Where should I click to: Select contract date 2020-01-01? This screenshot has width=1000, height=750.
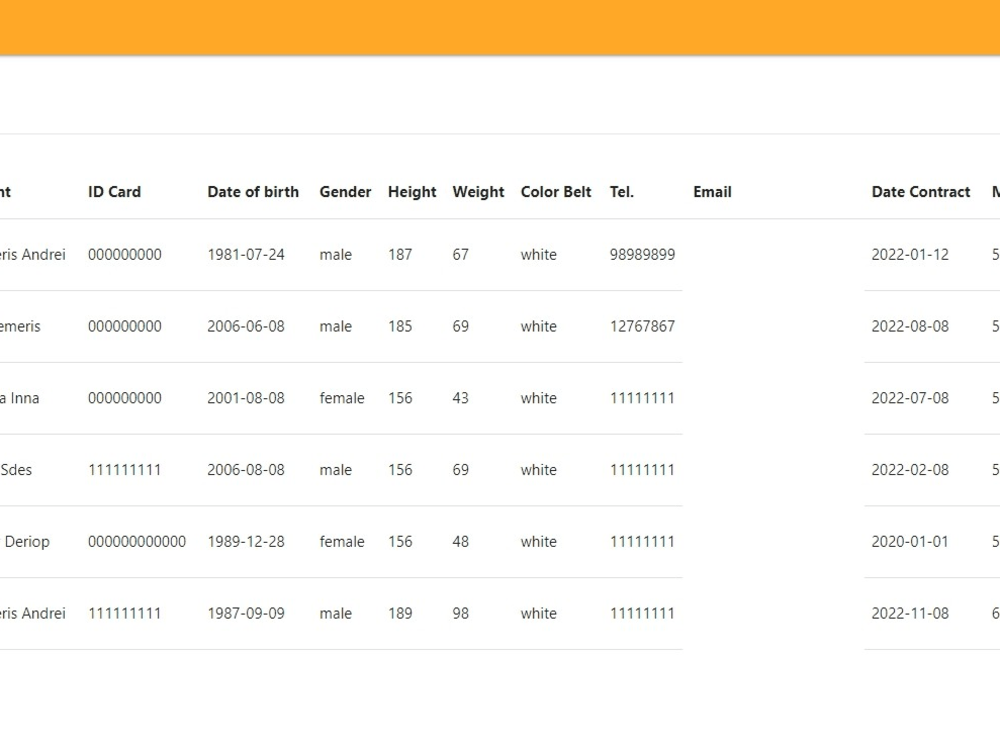pyautogui.click(x=910, y=541)
